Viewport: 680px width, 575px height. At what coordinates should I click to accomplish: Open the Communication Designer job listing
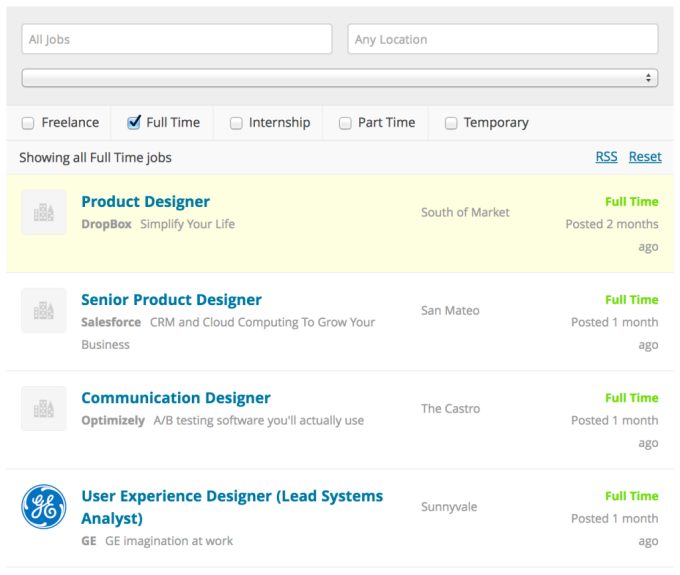point(176,398)
